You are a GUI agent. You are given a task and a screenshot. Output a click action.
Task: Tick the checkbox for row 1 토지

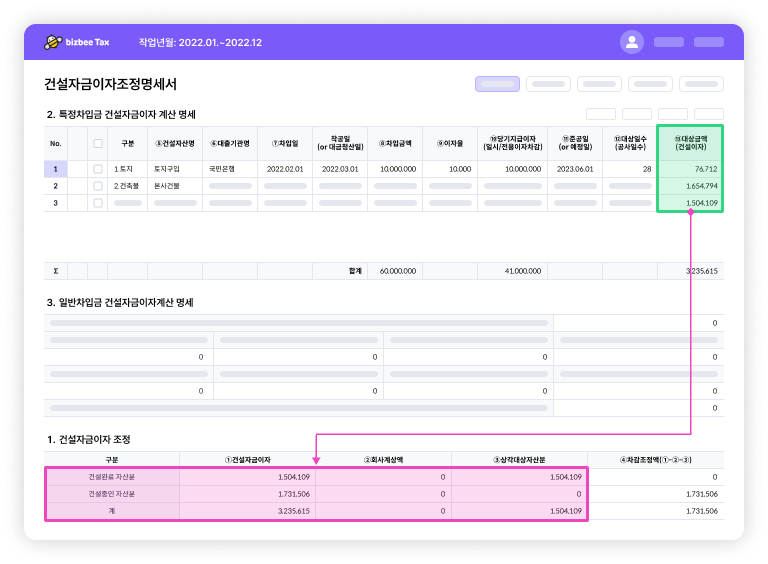pyautogui.click(x=98, y=169)
